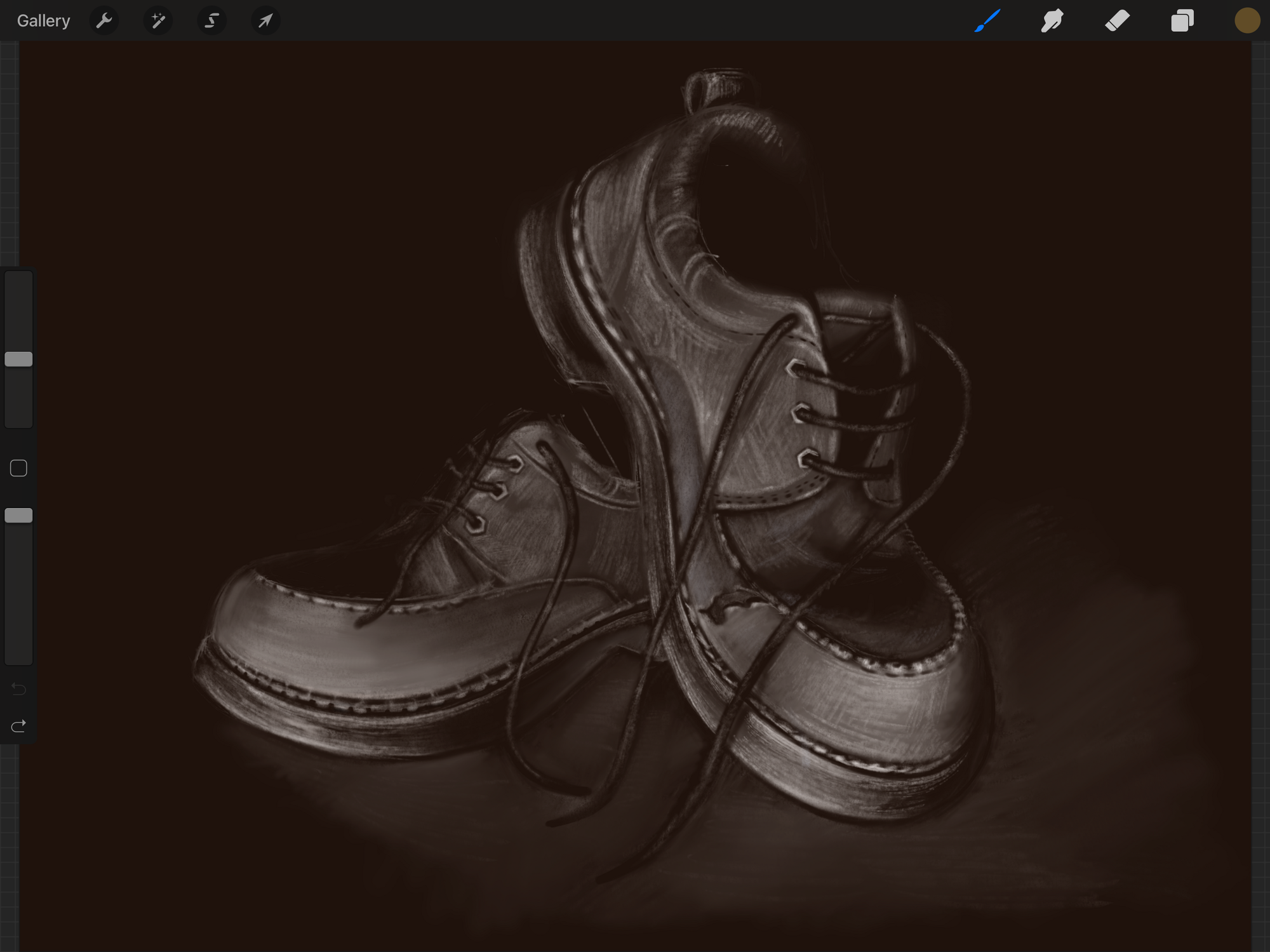Activate the Transform arrow tool
Image resolution: width=1270 pixels, height=952 pixels.
[265, 21]
